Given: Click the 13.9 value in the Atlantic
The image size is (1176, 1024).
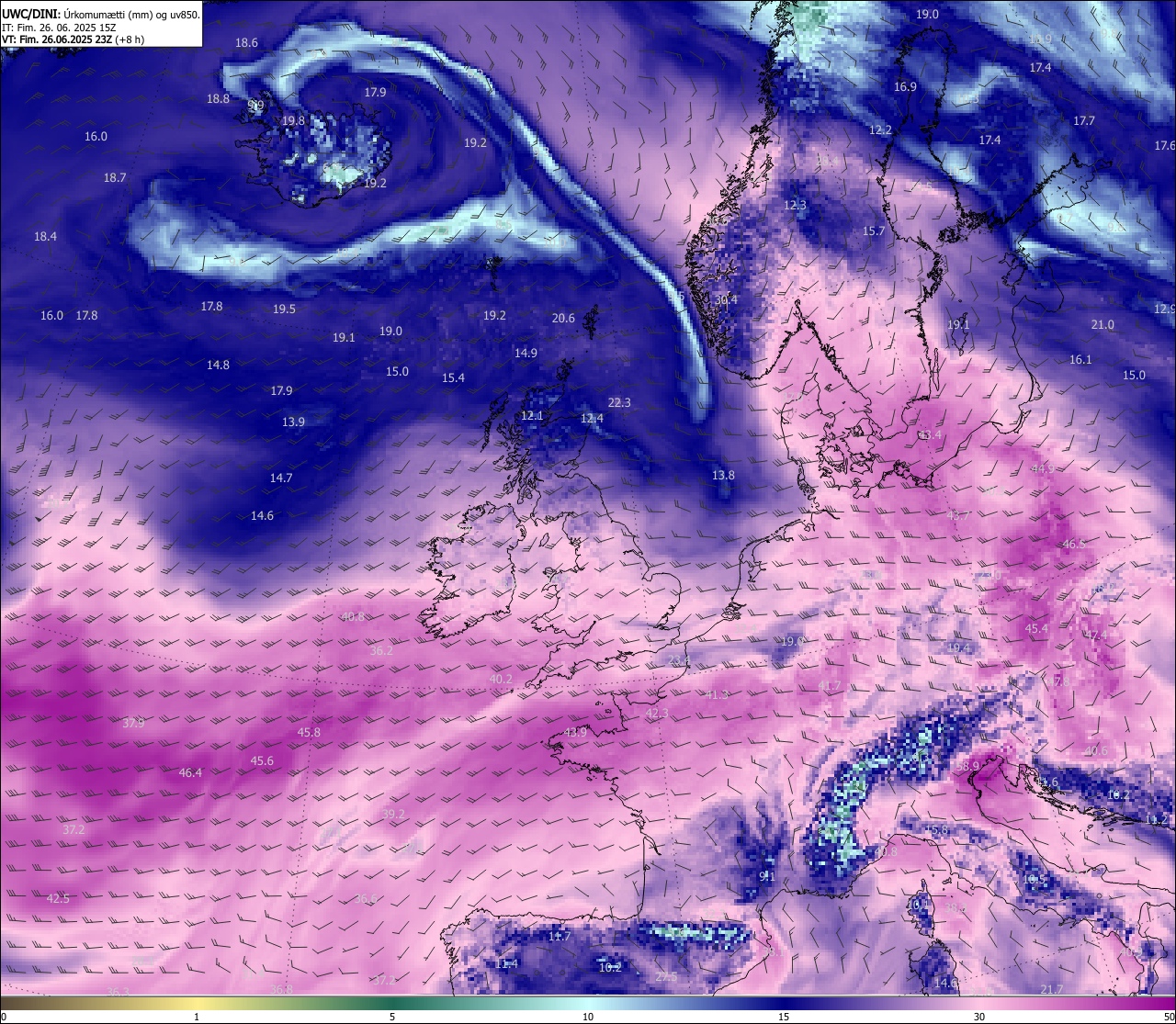Looking at the screenshot, I should click(293, 422).
